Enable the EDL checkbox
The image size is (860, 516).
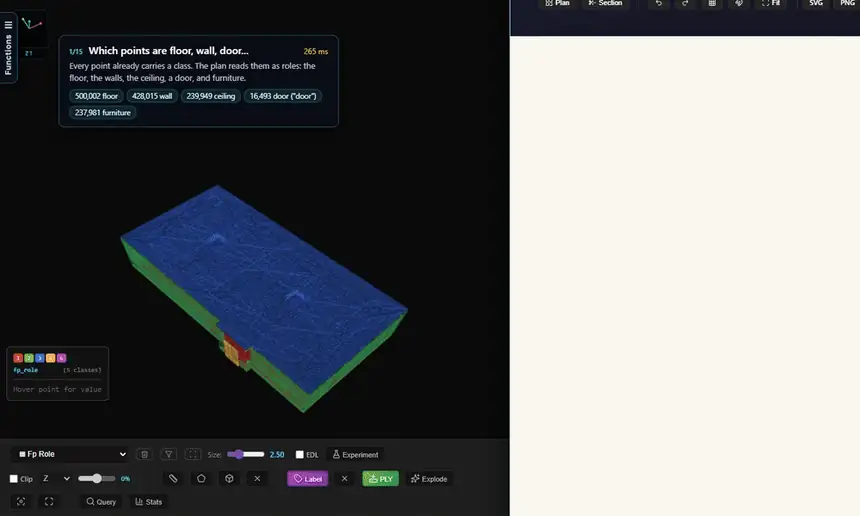(299, 455)
